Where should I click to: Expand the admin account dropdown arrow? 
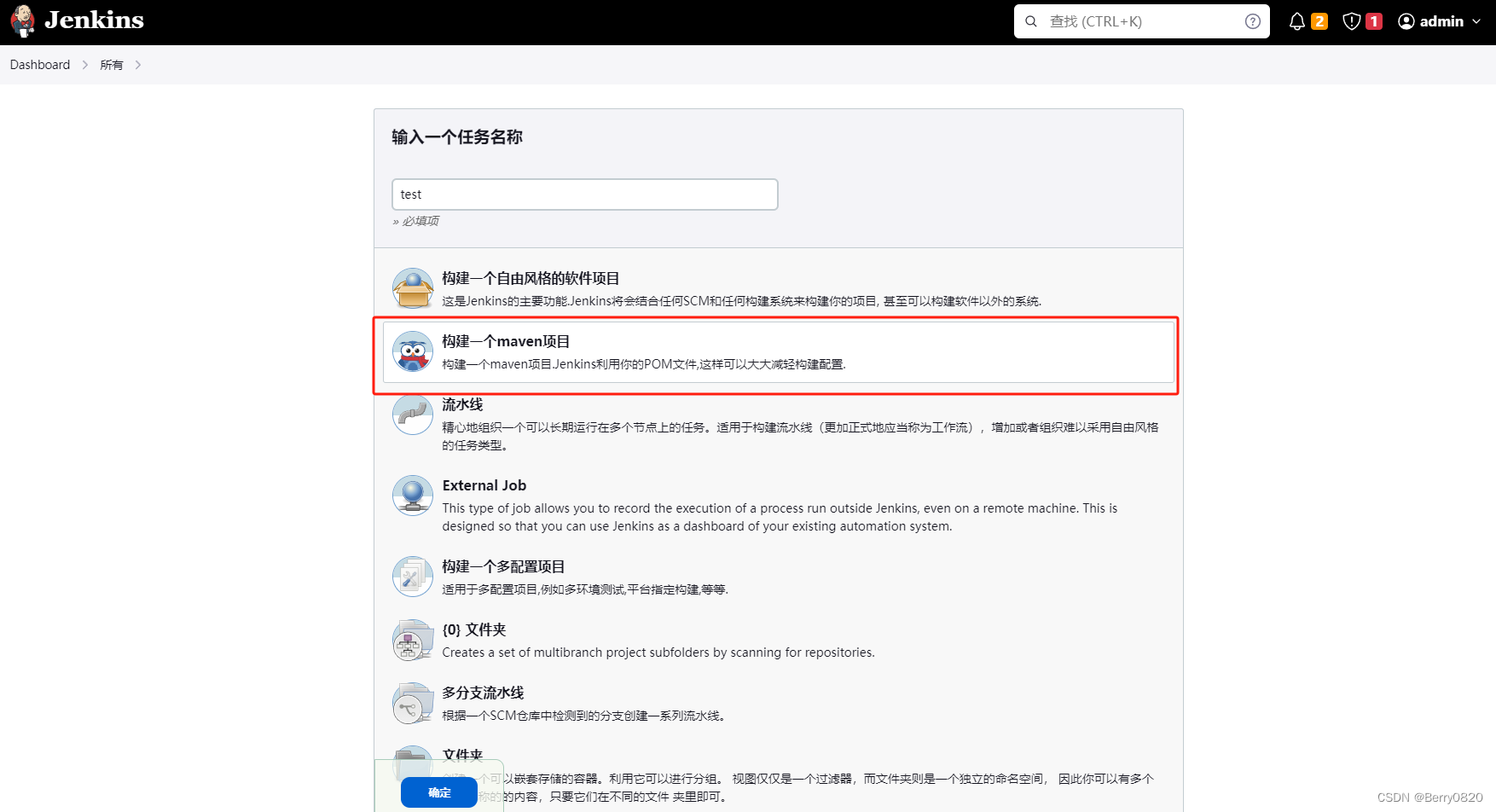click(x=1476, y=21)
